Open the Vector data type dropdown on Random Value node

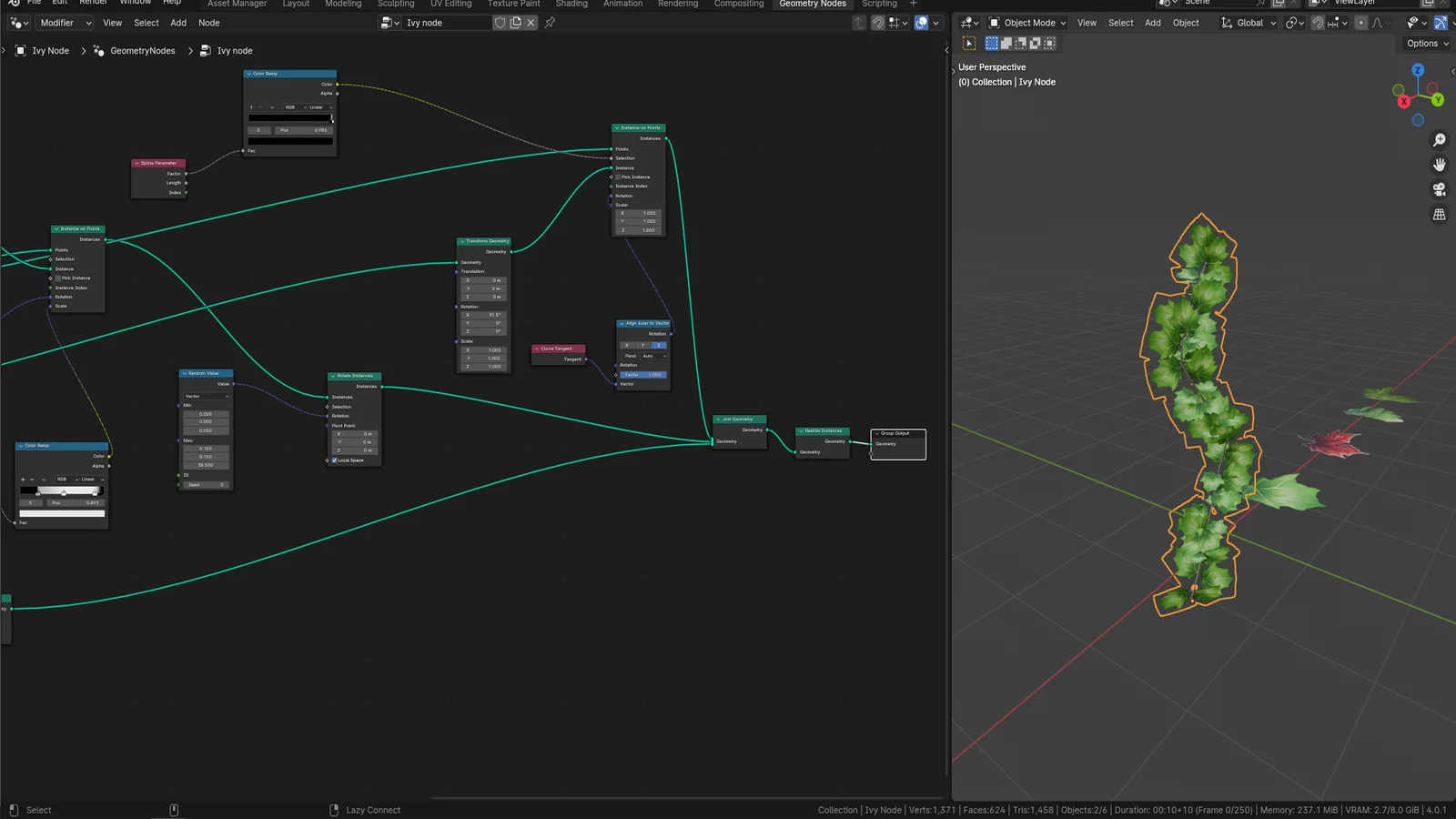click(205, 396)
